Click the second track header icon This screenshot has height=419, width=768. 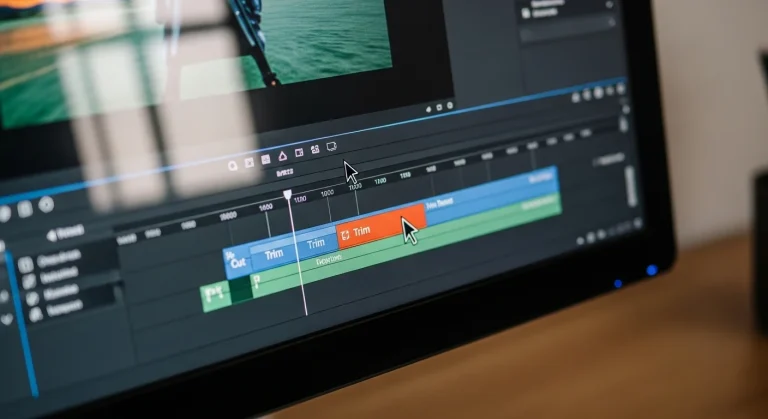29,281
